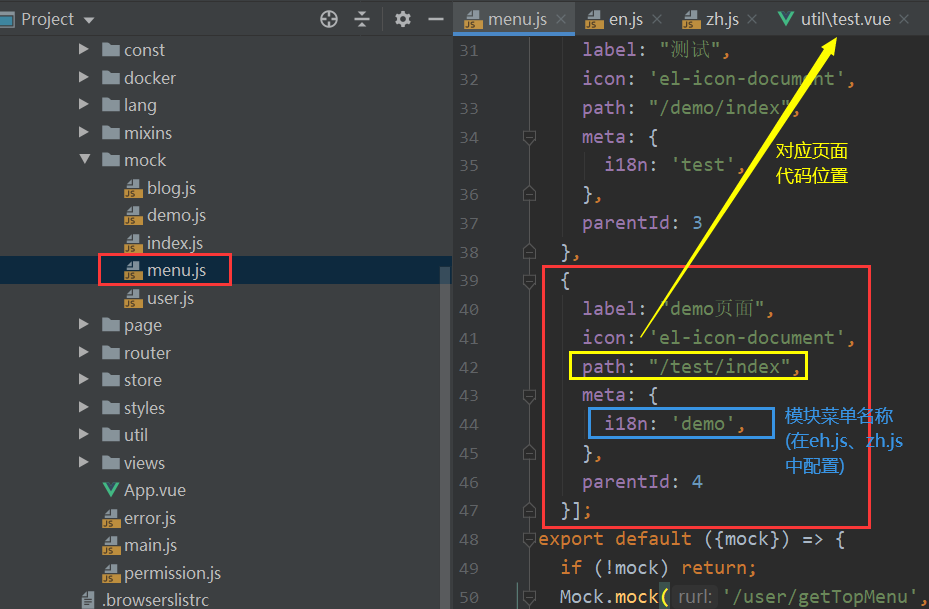Expand the router folder
Screen dimensions: 929x609
(x=84, y=352)
